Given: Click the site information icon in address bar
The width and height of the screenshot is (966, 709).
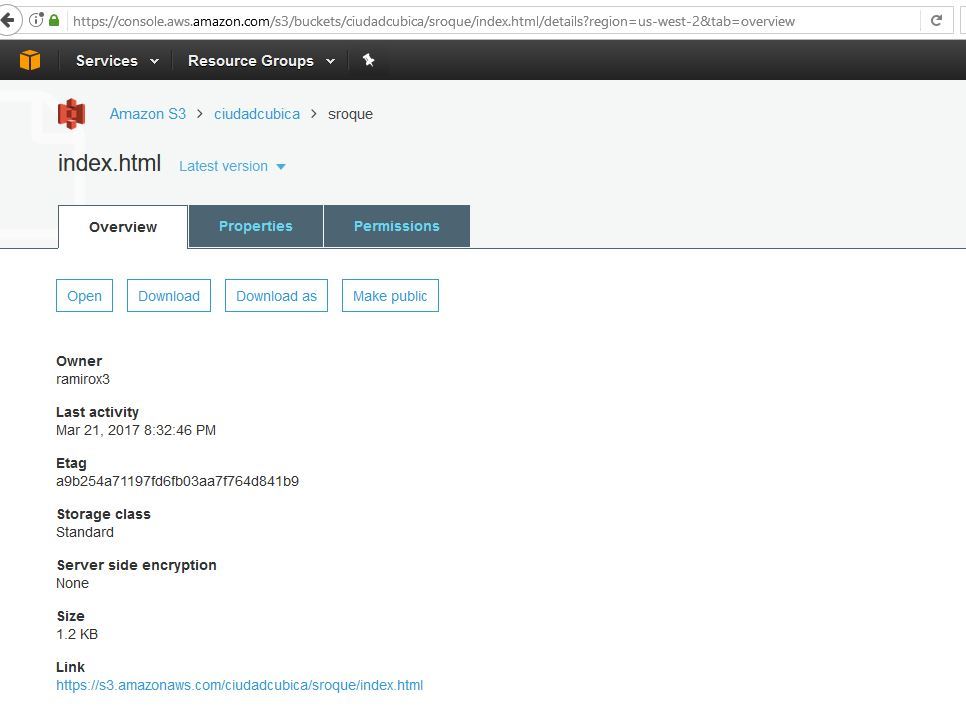Looking at the screenshot, I should [36, 20].
